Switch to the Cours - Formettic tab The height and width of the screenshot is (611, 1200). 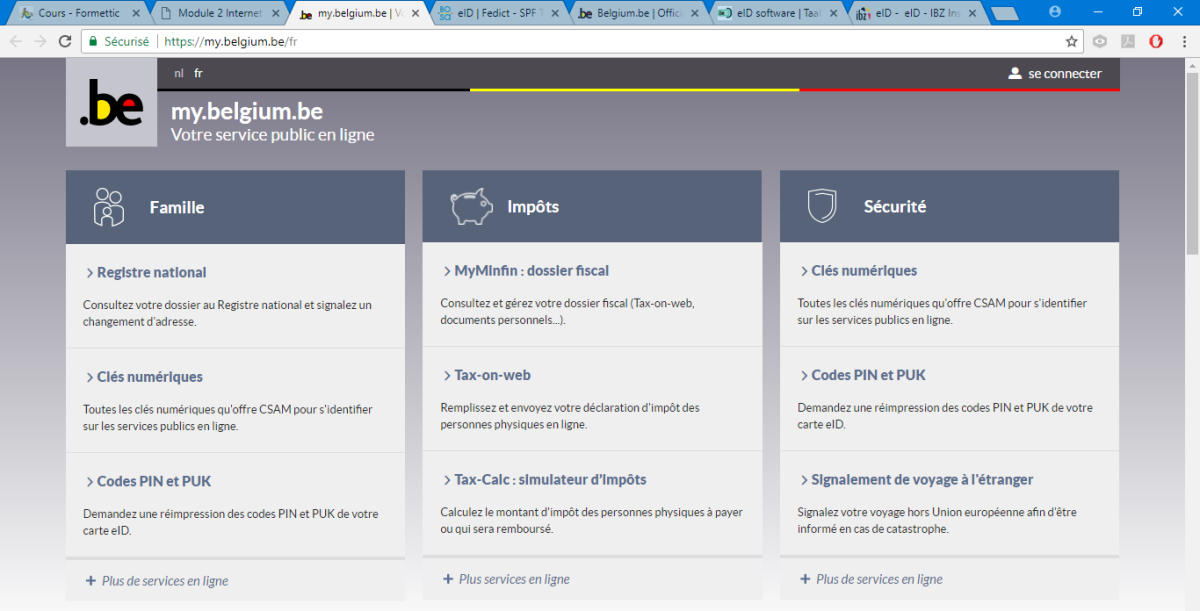pyautogui.click(x=78, y=13)
